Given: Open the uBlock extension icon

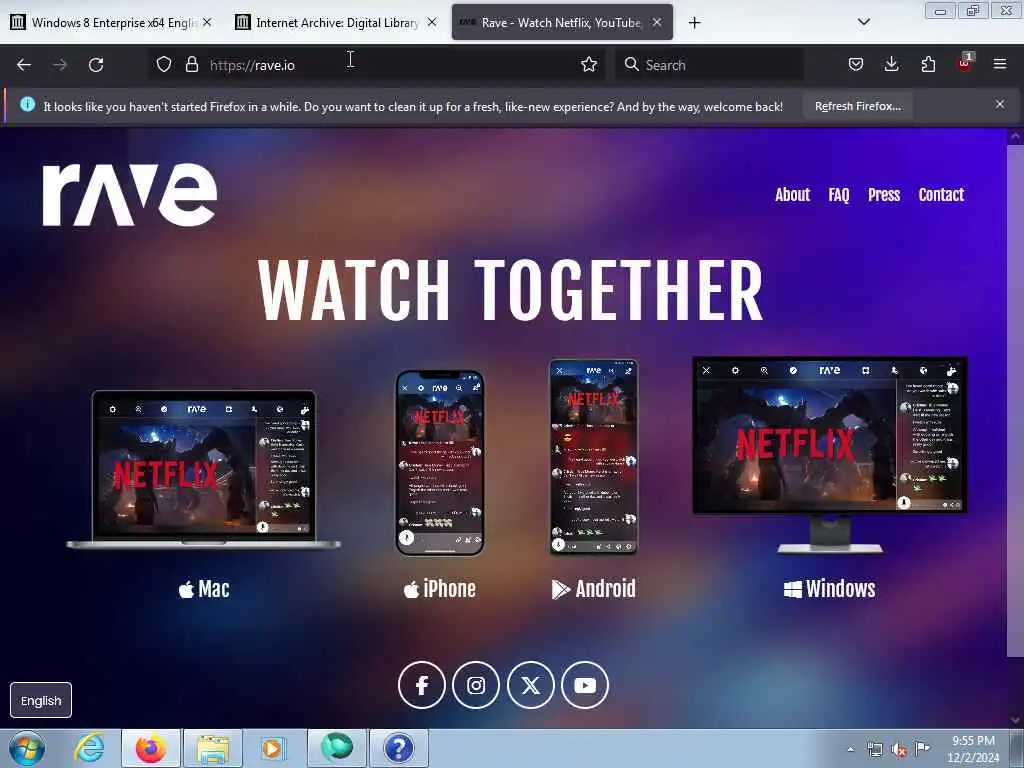Looking at the screenshot, I should coord(965,63).
